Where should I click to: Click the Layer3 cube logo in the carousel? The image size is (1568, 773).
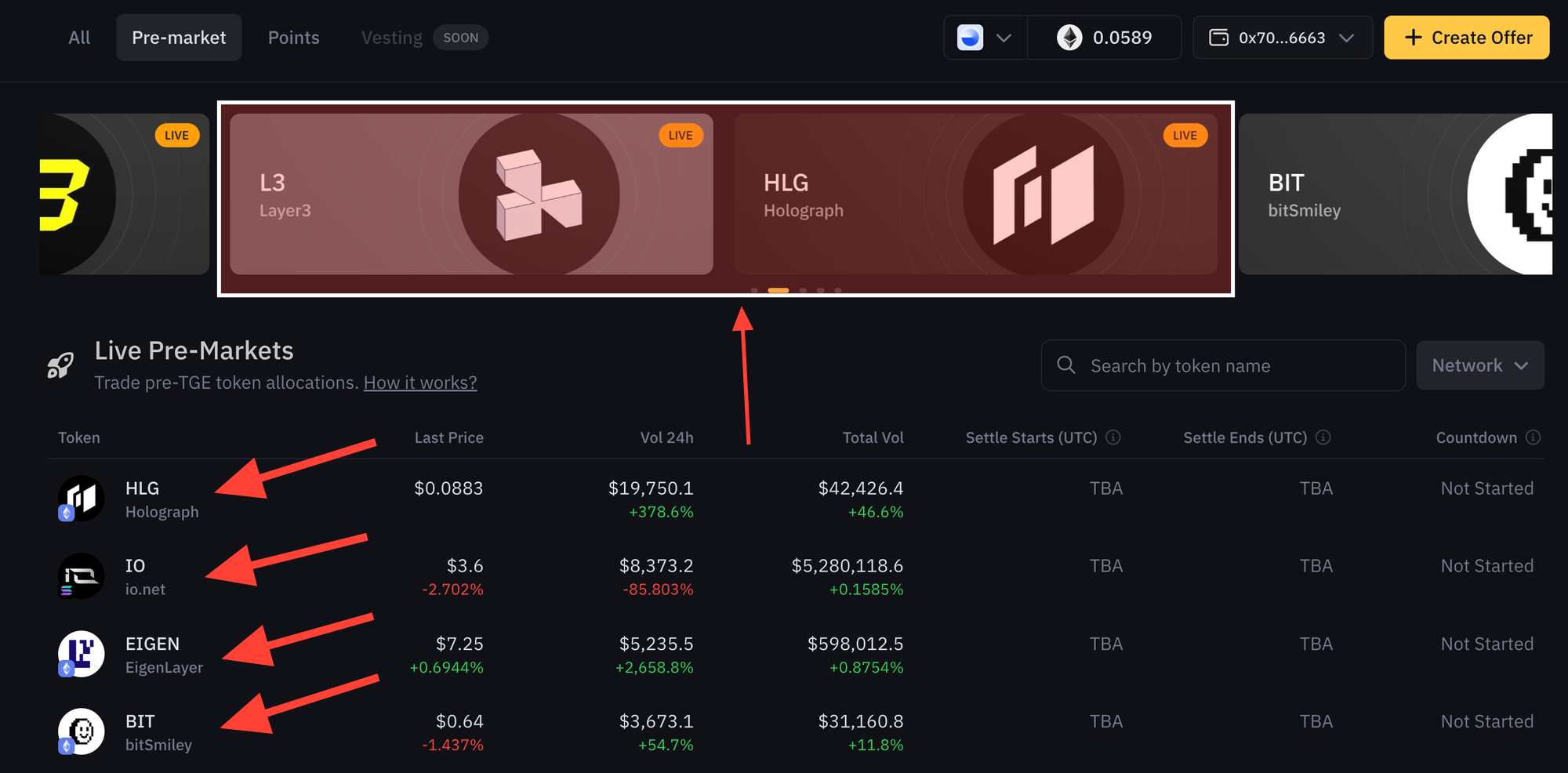point(539,194)
